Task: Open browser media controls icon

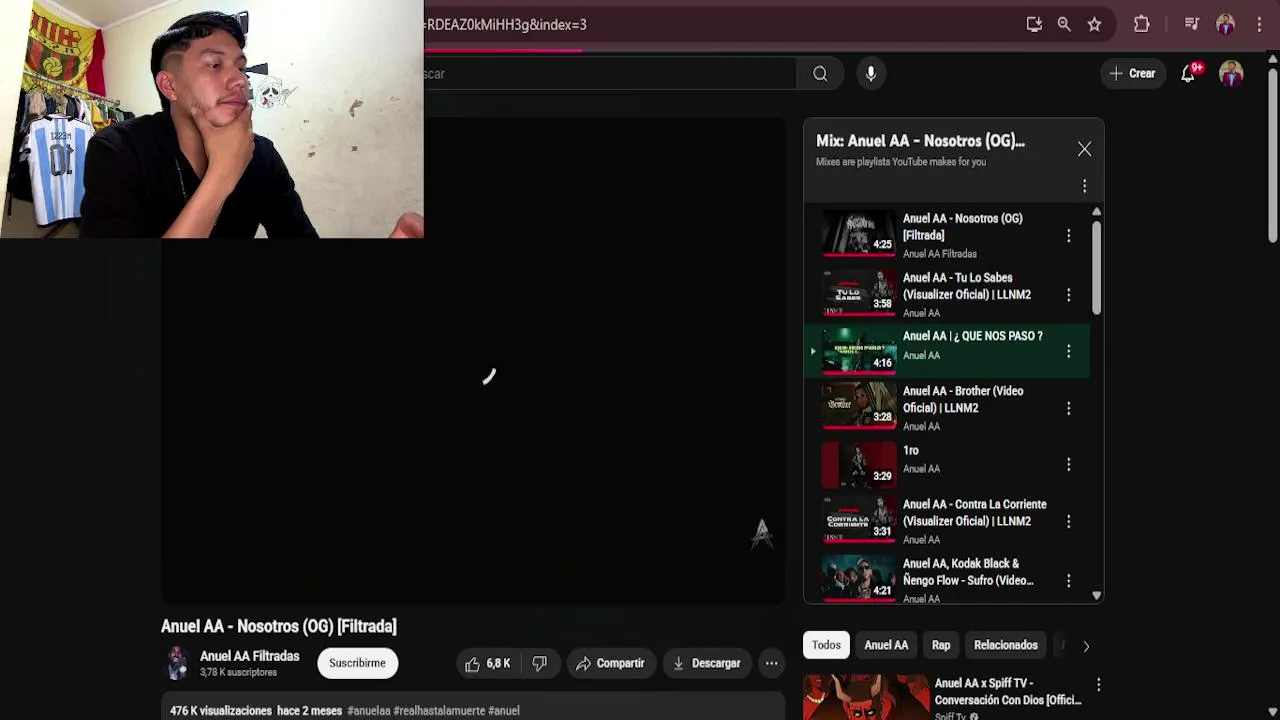Action: coord(1191,24)
